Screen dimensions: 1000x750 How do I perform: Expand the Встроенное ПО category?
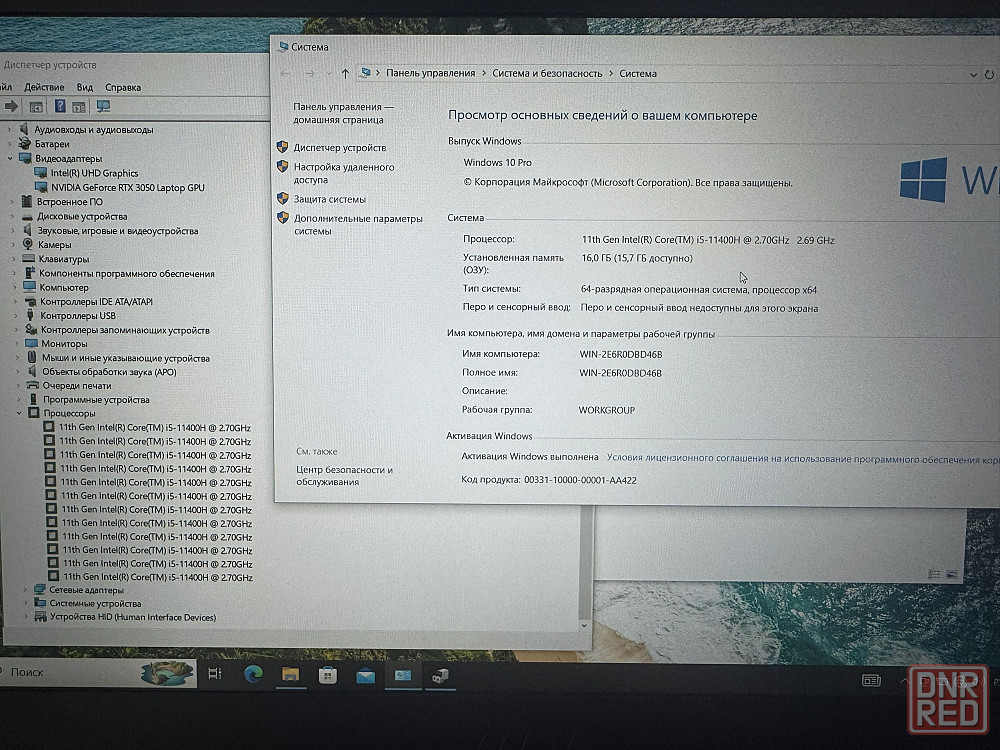click(x=11, y=202)
